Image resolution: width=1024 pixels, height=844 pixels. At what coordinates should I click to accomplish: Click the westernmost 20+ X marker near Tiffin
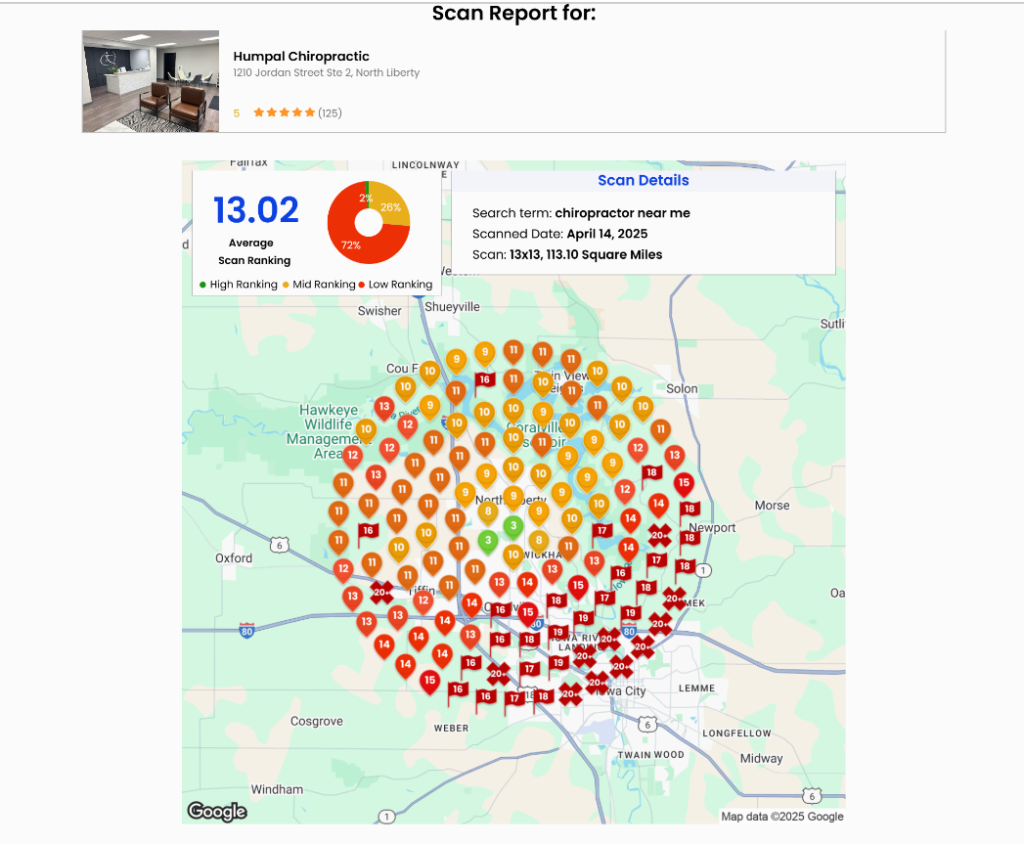(381, 592)
